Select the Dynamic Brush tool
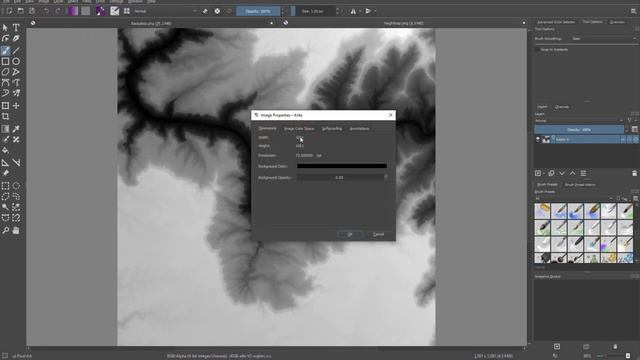640x360 pixels. click(x=5, y=93)
